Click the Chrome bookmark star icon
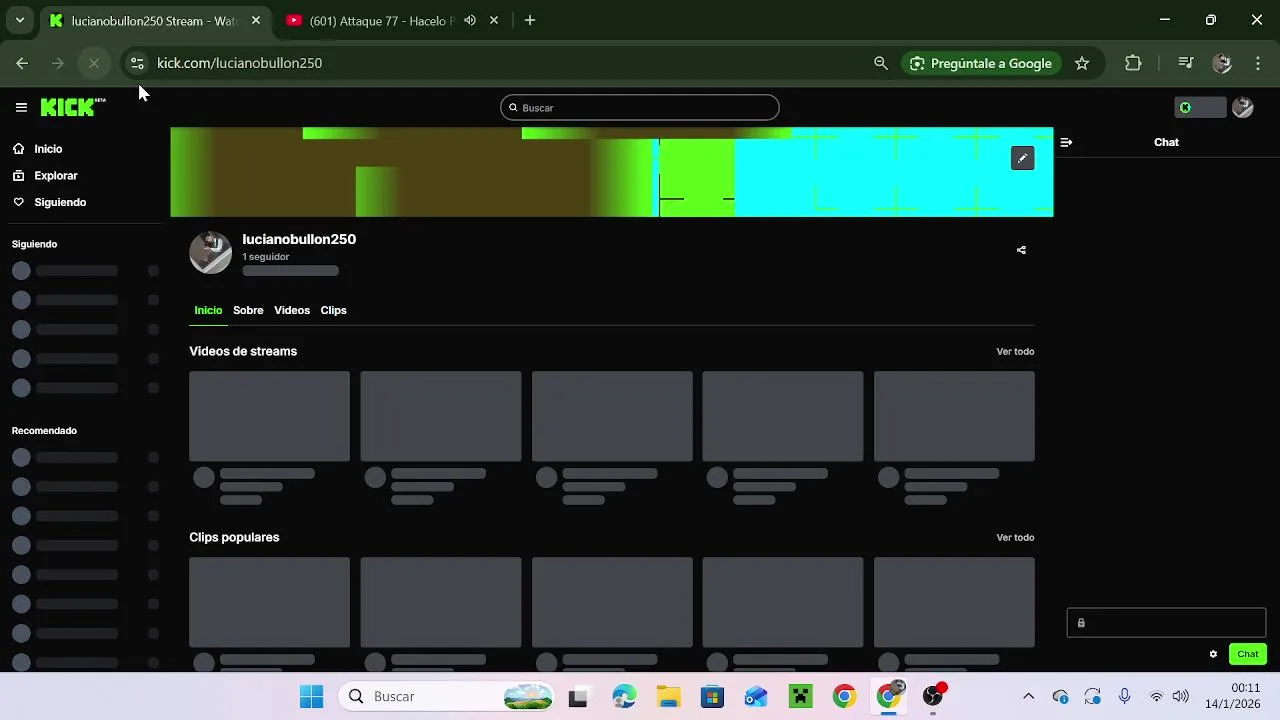Viewport: 1280px width, 720px height. coord(1082,63)
